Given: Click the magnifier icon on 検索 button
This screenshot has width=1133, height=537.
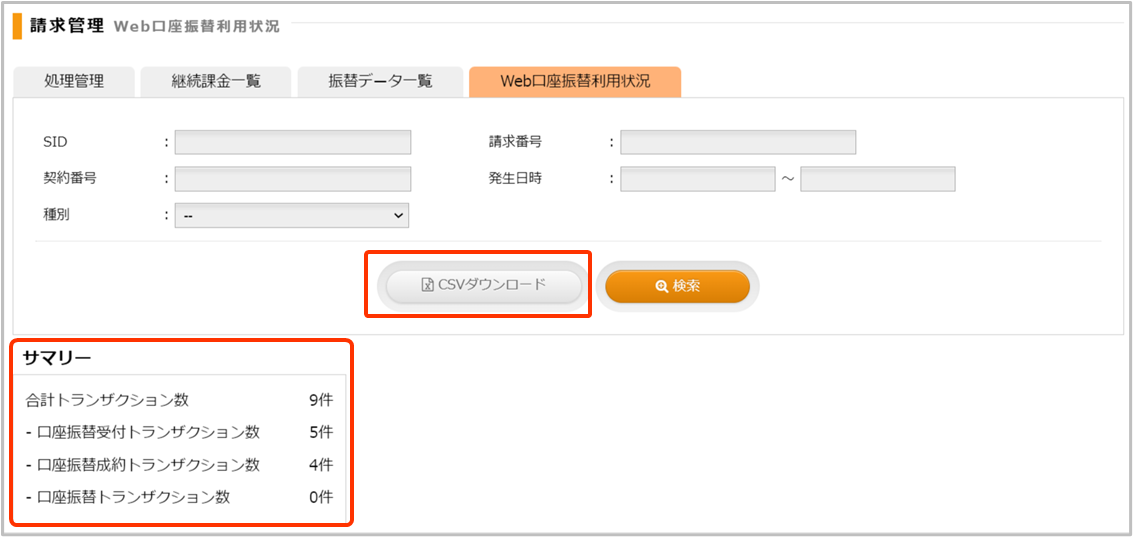Looking at the screenshot, I should (661, 286).
